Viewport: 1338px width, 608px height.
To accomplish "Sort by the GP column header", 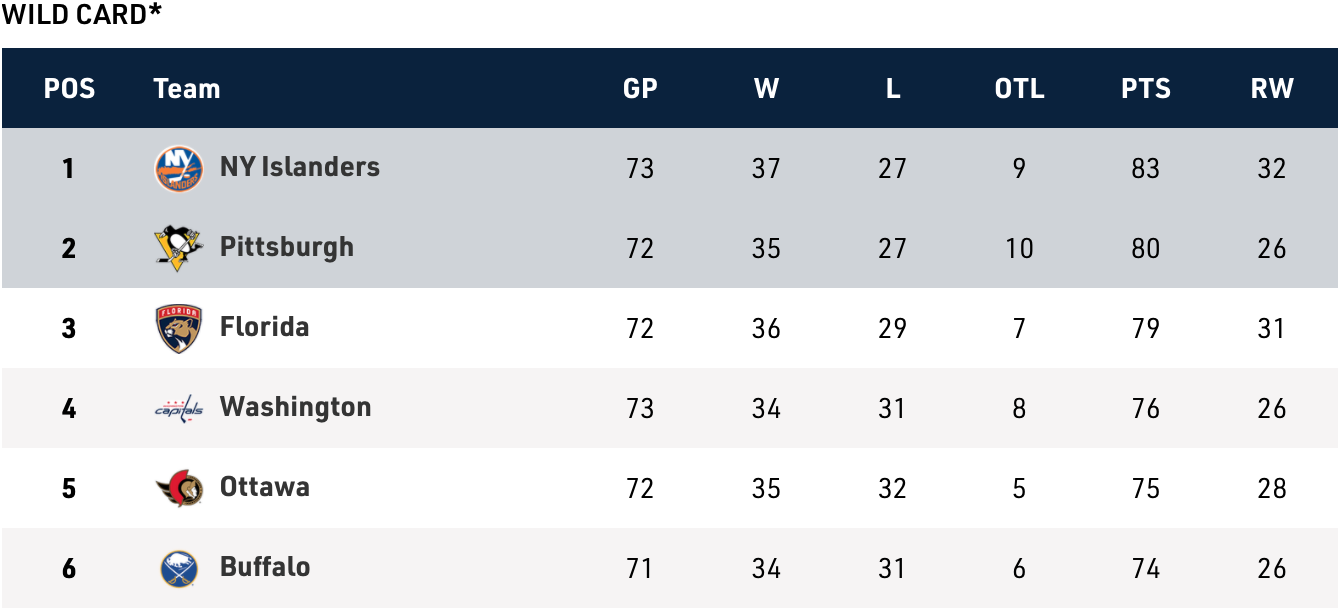I will pyautogui.click(x=640, y=89).
